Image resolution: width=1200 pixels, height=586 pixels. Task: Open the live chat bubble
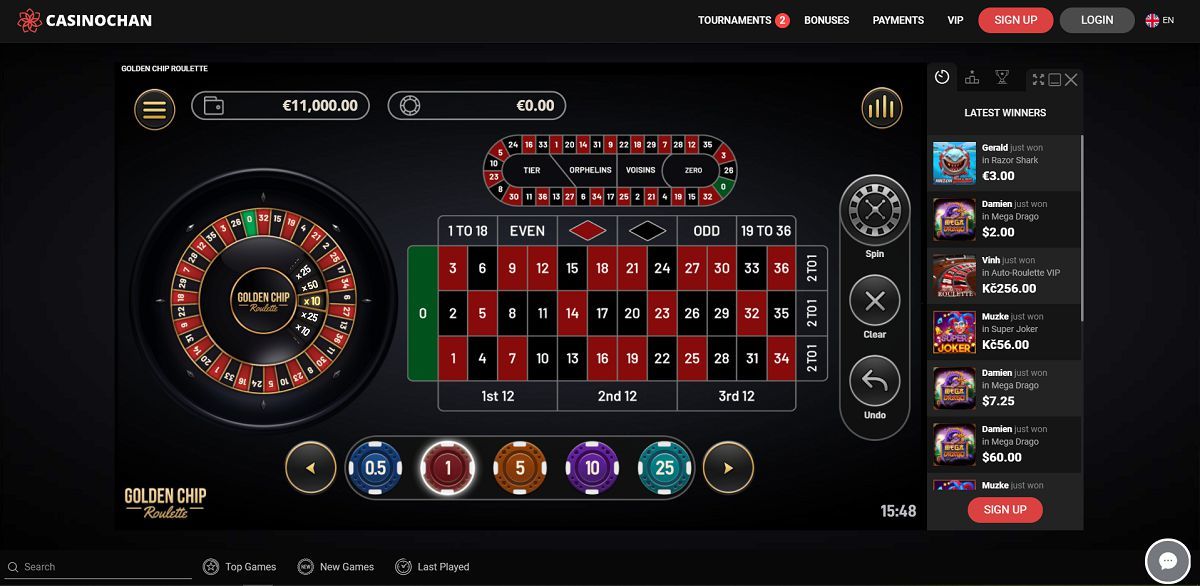[1166, 560]
